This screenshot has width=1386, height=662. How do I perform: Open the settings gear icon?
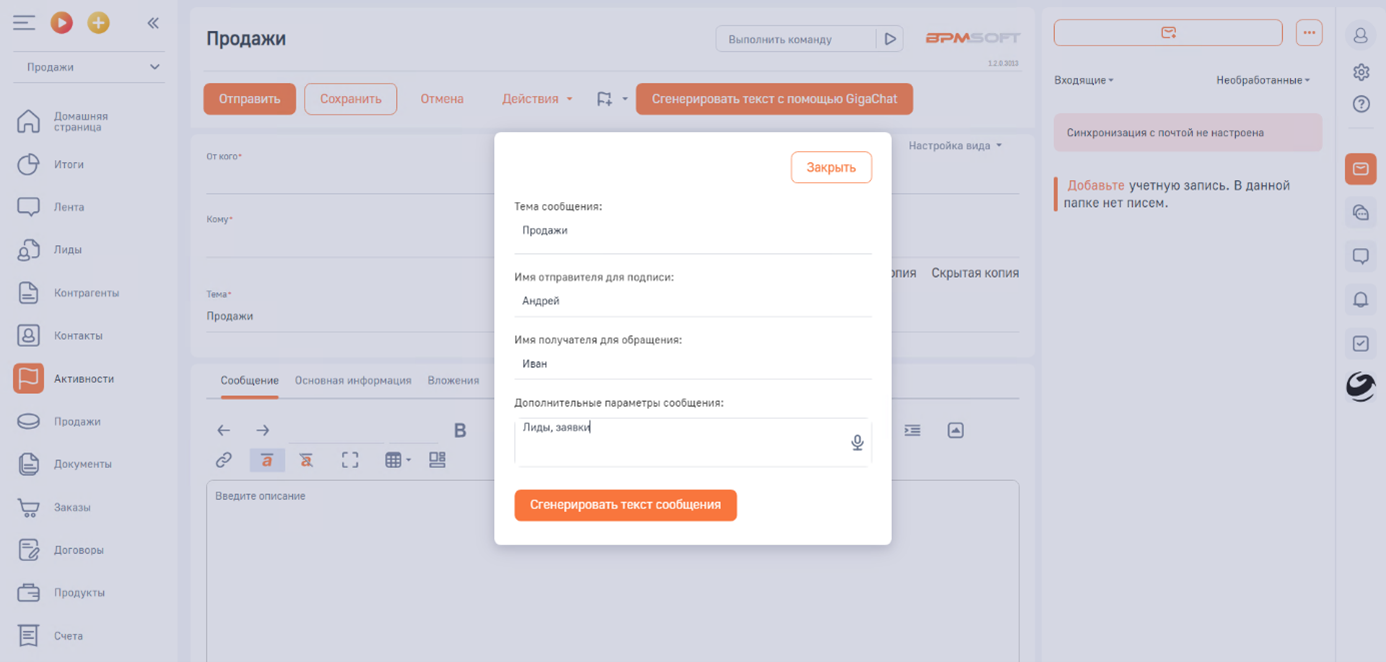(1360, 72)
